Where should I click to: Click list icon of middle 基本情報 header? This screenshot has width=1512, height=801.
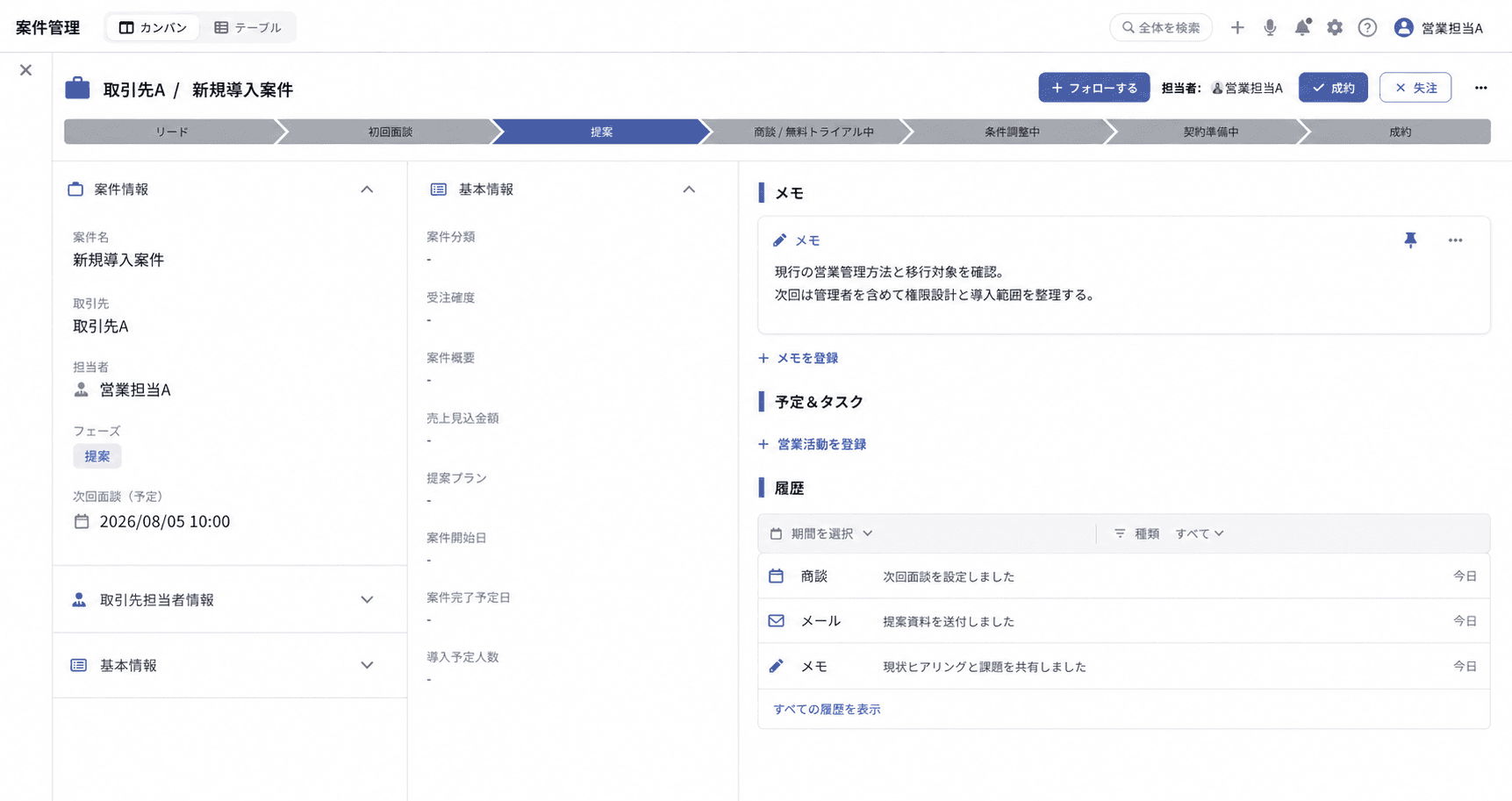click(438, 190)
